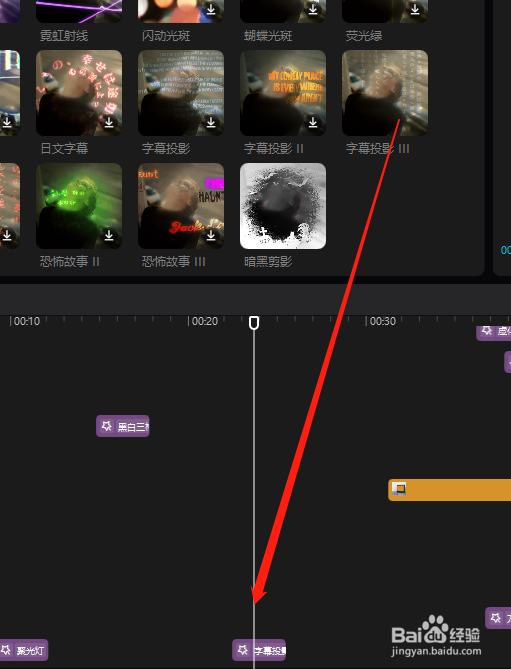Download the 恐怖故事 II effect
The width and height of the screenshot is (511, 669).
click(109, 235)
